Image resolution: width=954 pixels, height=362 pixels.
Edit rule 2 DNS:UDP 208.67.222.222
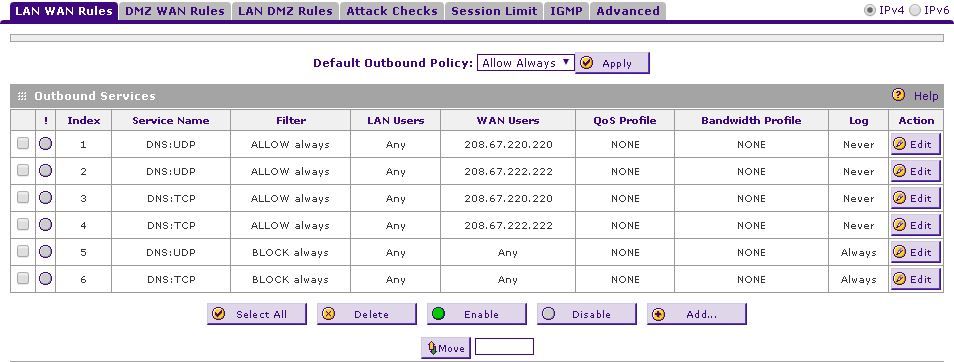pyautogui.click(x=915, y=171)
